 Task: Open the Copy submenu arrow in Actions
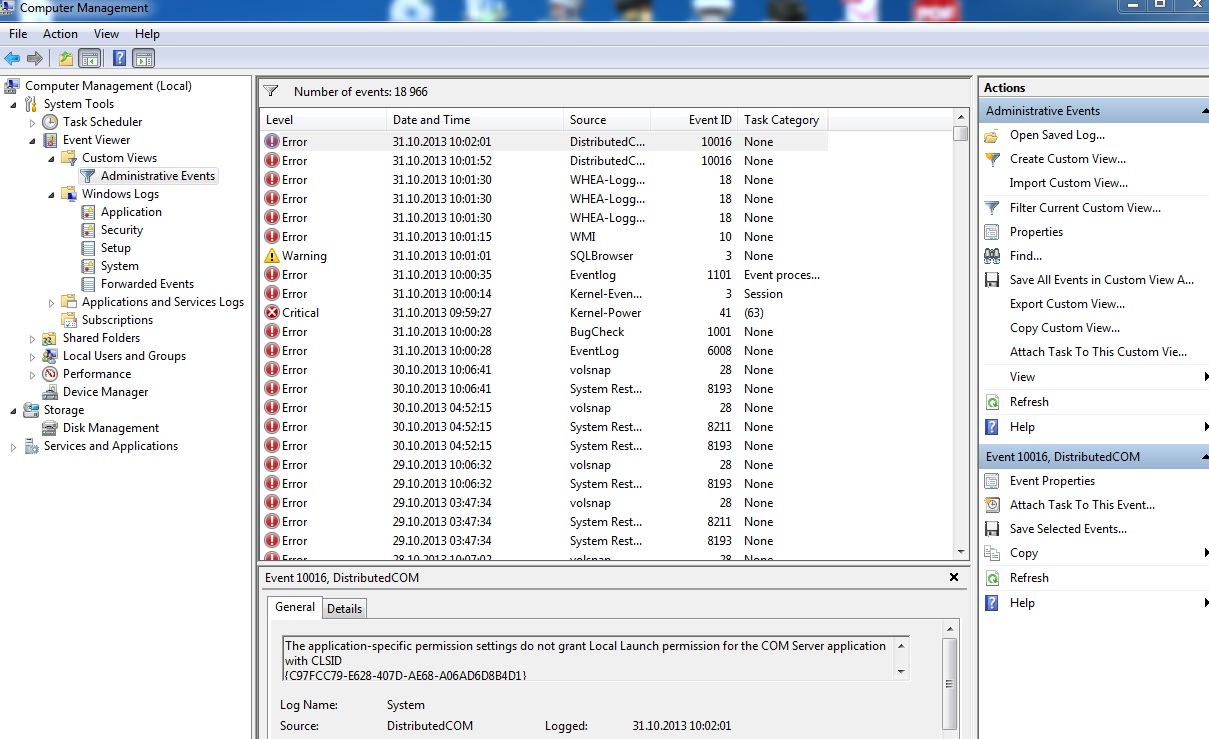tap(1206, 553)
